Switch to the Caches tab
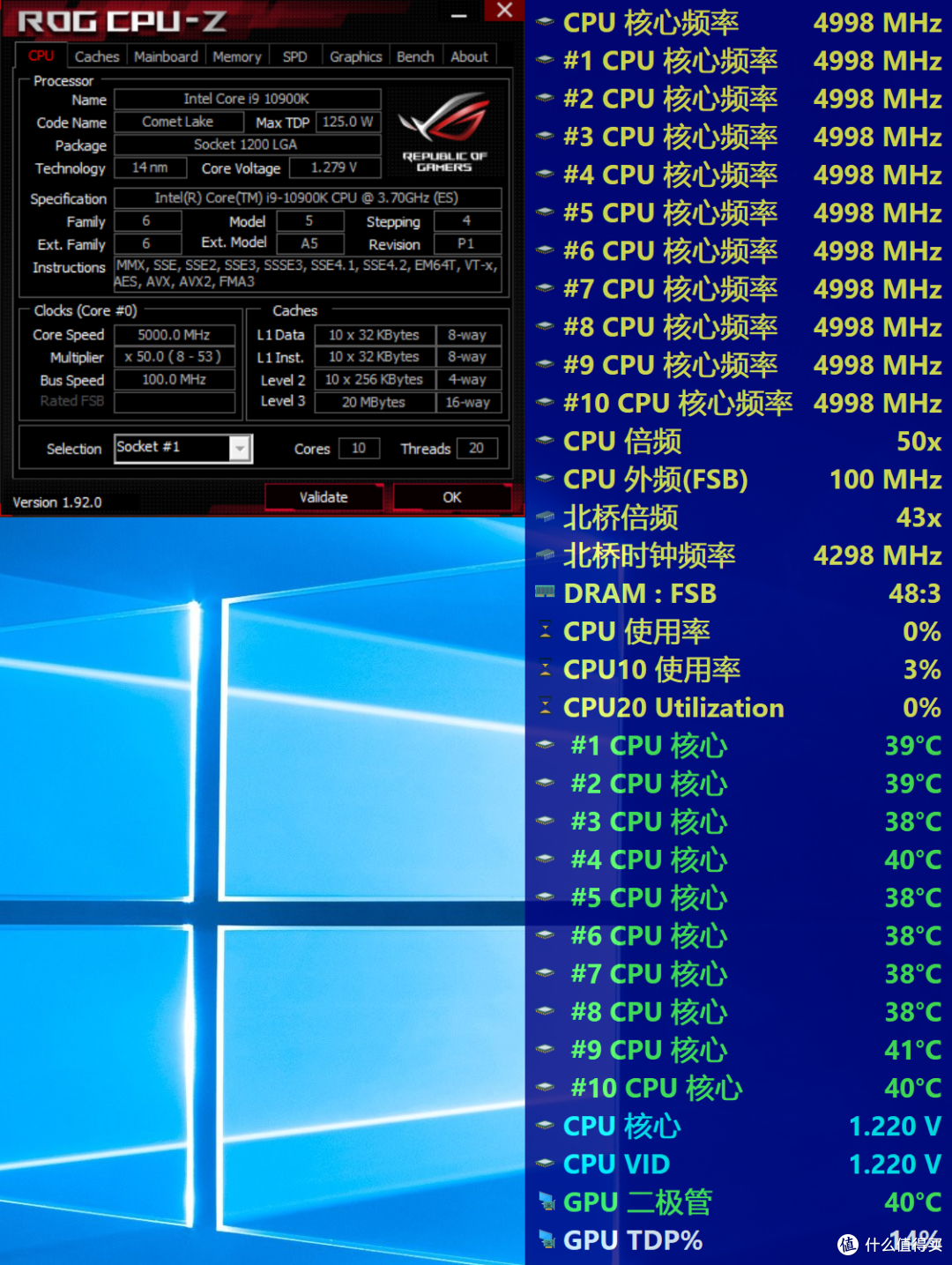This screenshot has height=1265, width=952. tap(96, 56)
